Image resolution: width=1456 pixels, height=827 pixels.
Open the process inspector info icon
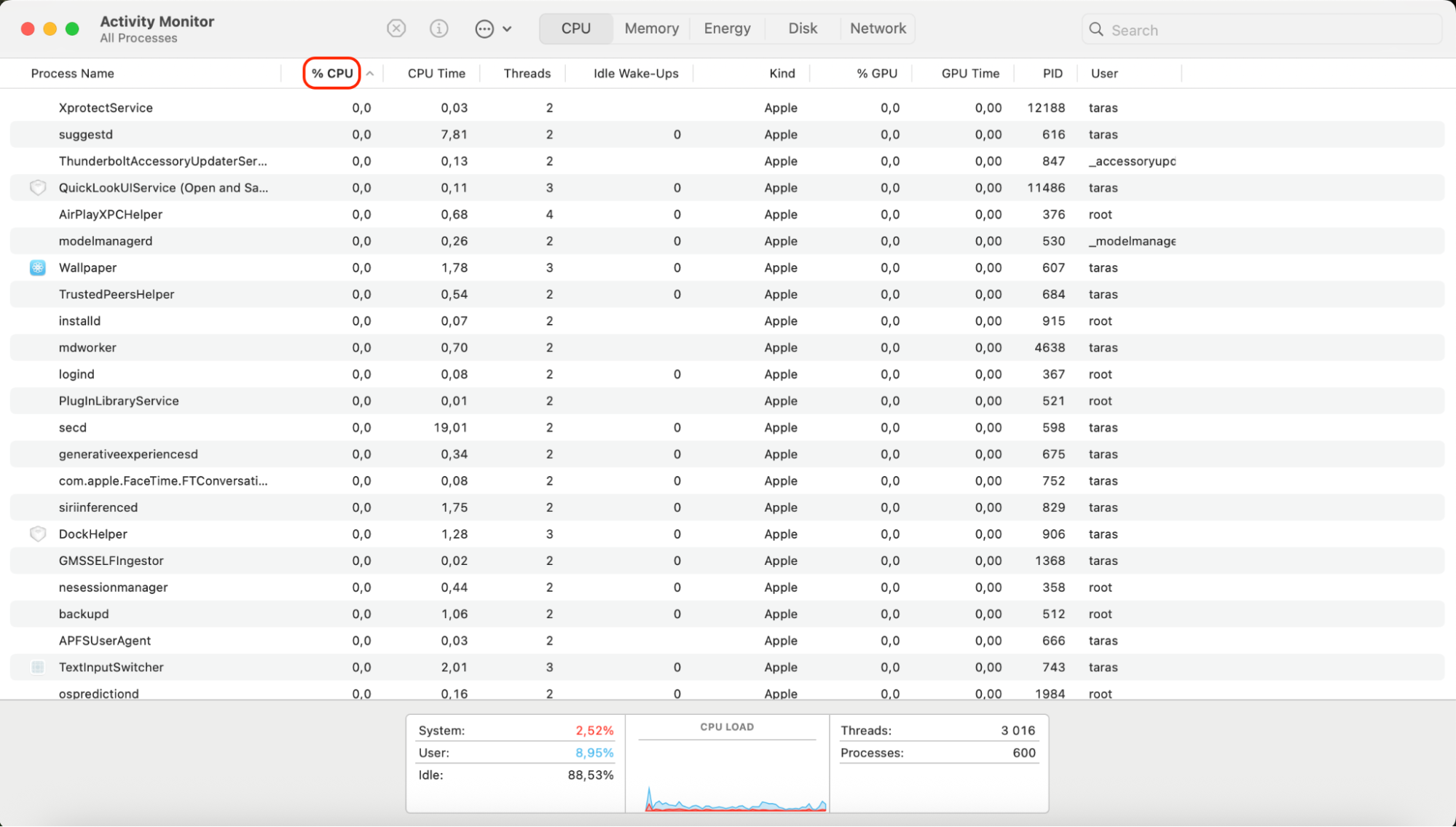click(x=438, y=28)
